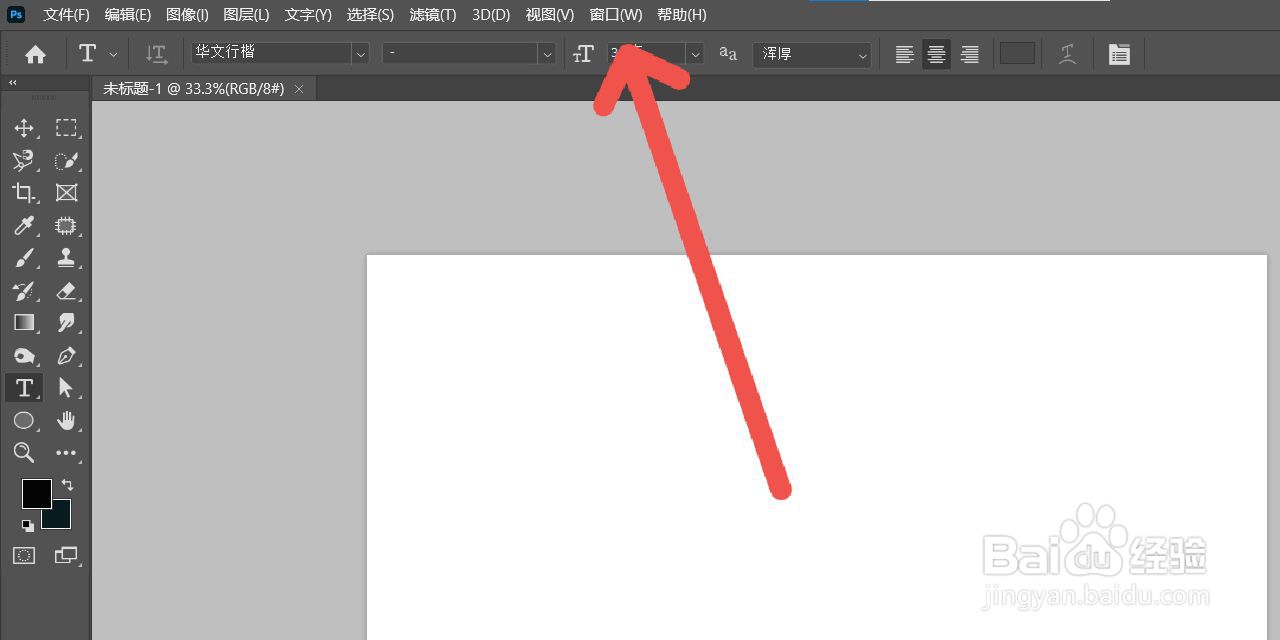The image size is (1280, 640).
Task: Select the Frame tool
Action: pos(66,193)
